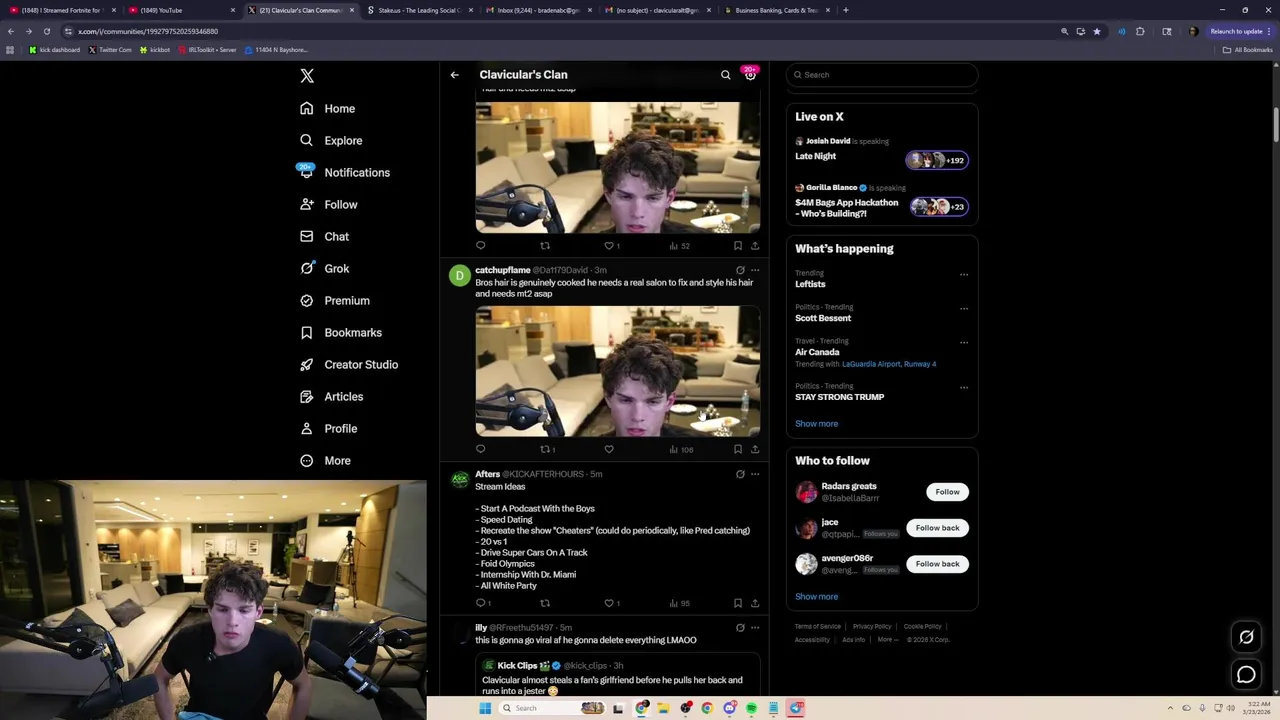Screen dimensions: 1280x720
Task: Open catchupflame's post image
Action: (617, 371)
